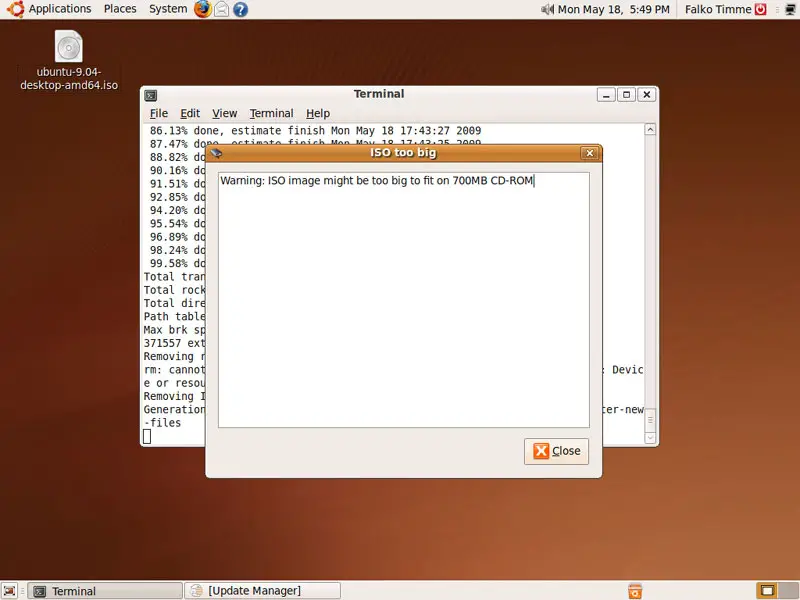
Task: Click inside the warning message text area
Action: tap(404, 300)
